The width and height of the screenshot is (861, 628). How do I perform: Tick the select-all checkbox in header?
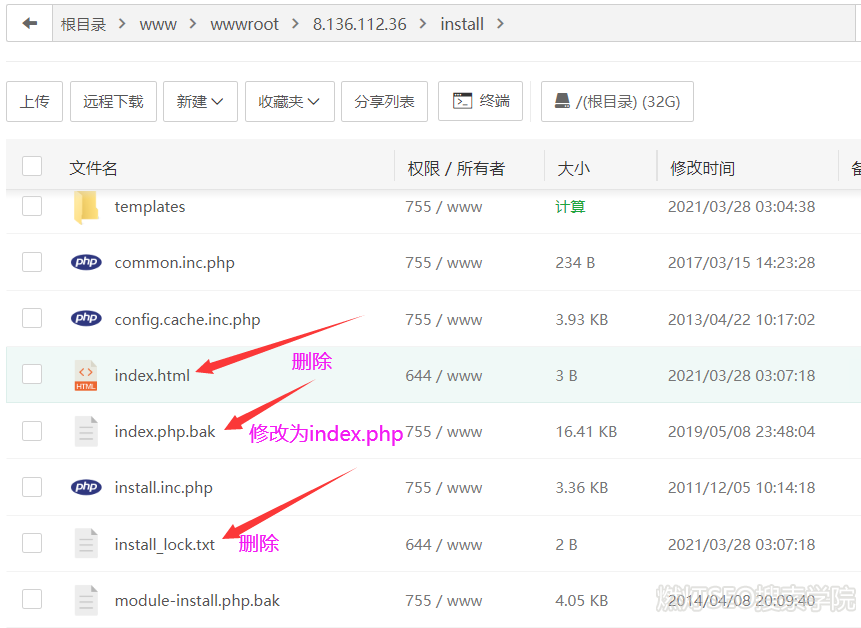32,167
